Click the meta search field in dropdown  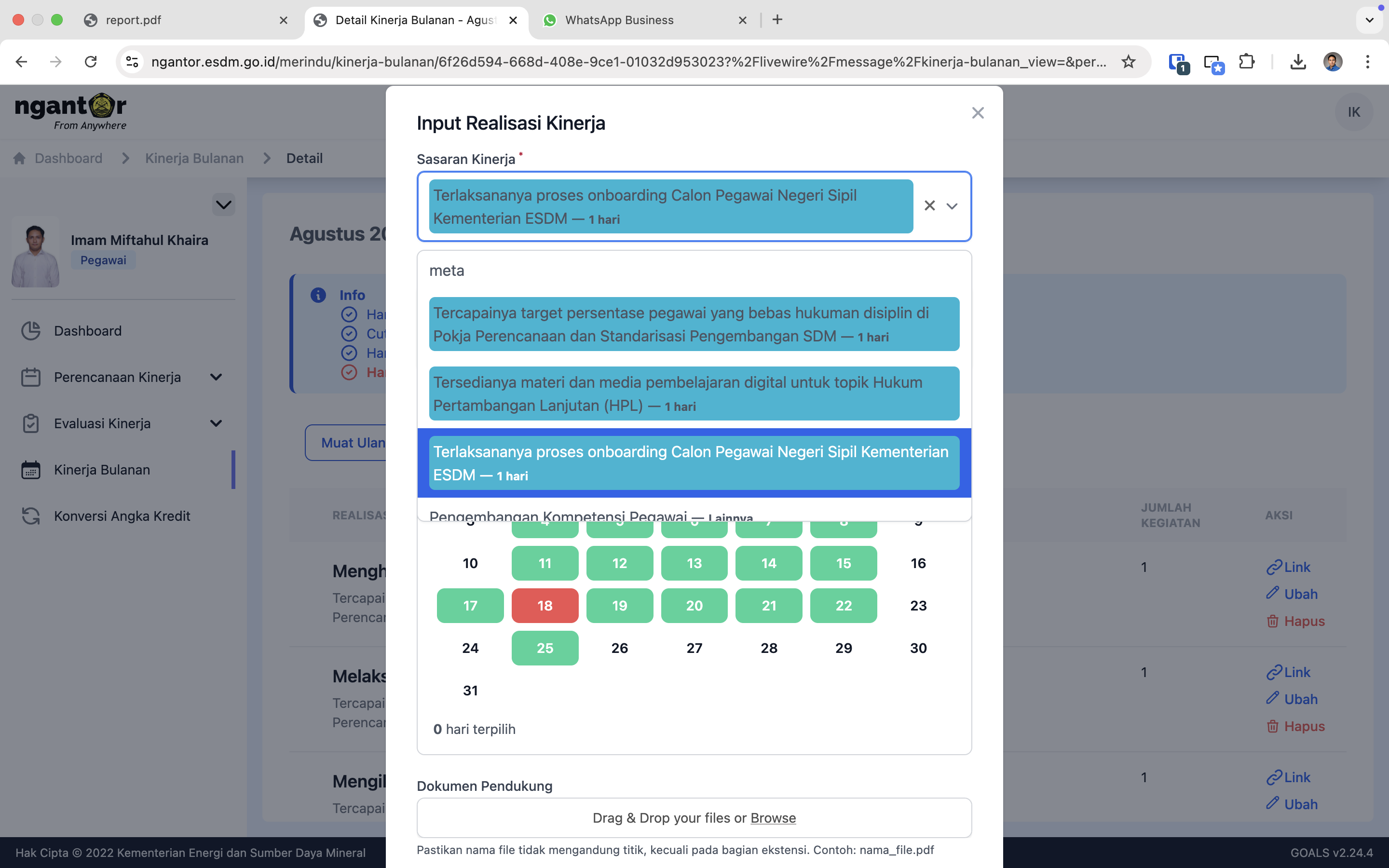pyautogui.click(x=694, y=271)
